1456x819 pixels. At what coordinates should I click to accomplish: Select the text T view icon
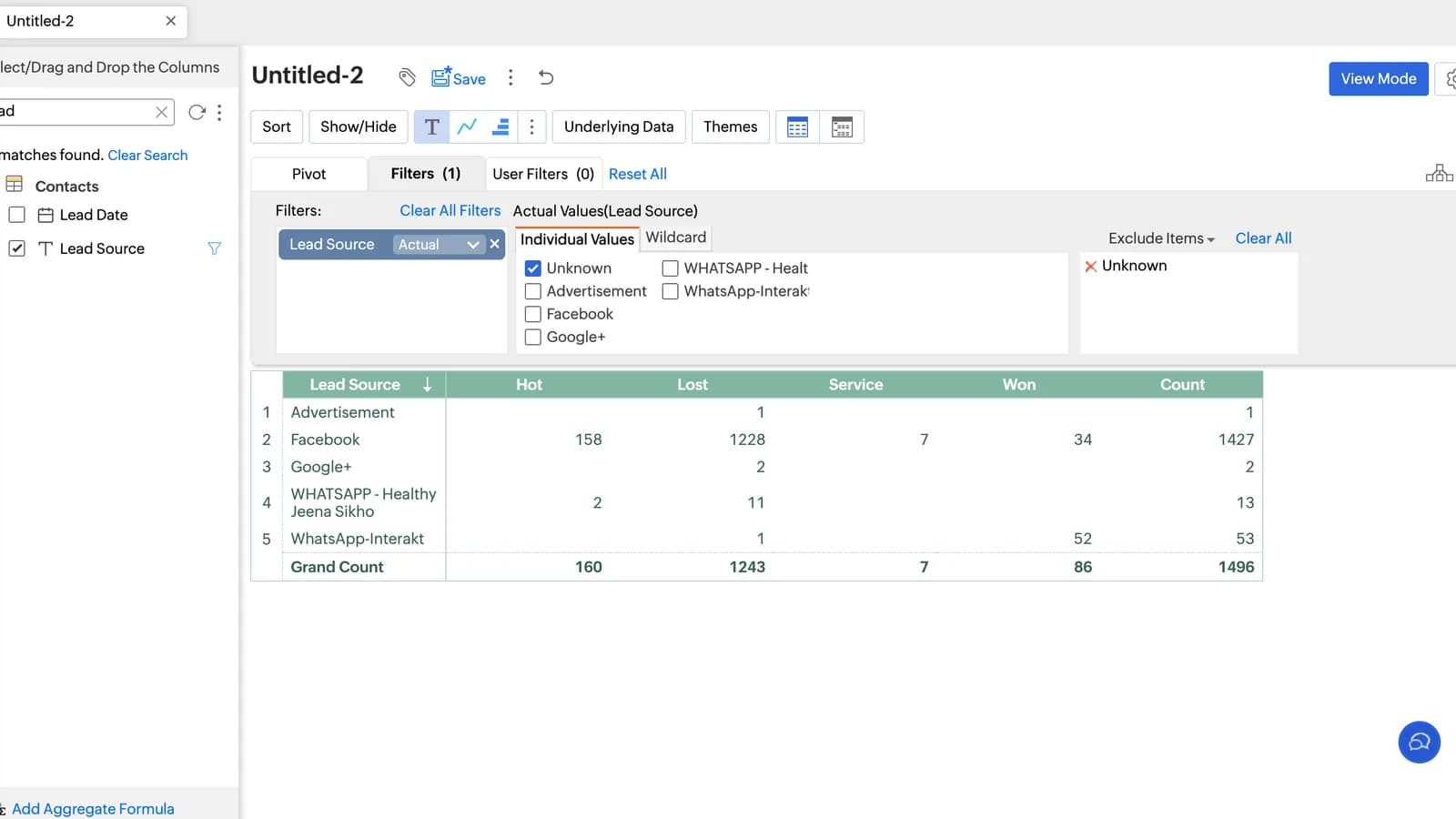click(x=431, y=126)
